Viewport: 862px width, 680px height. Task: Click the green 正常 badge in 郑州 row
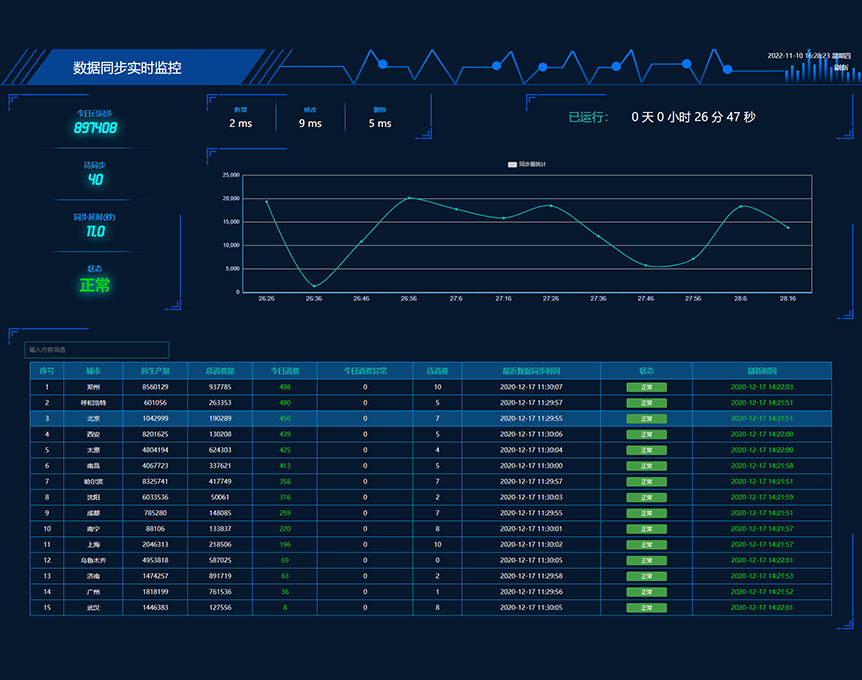tap(646, 387)
